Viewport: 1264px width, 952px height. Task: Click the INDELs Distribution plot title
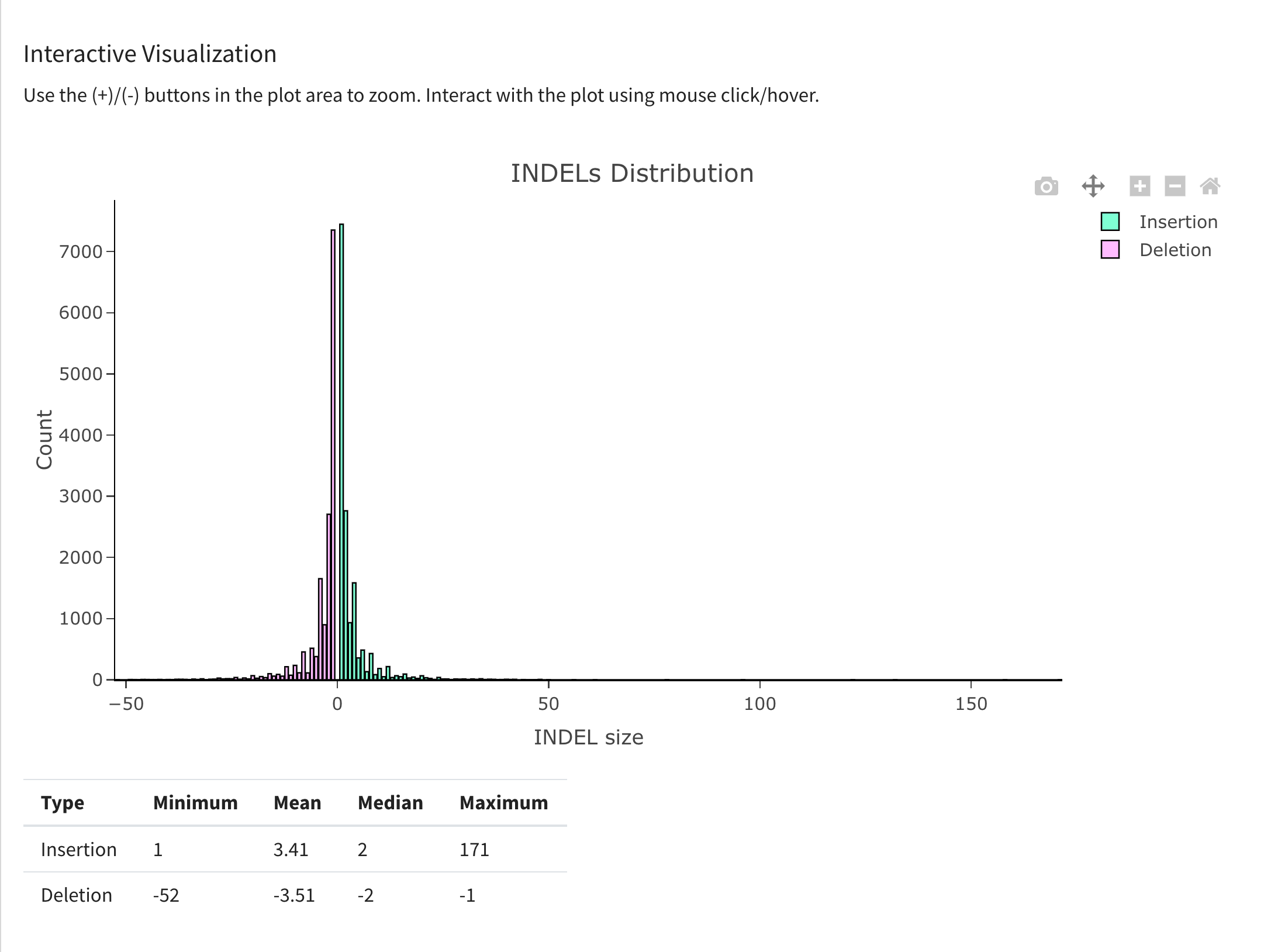[x=632, y=173]
